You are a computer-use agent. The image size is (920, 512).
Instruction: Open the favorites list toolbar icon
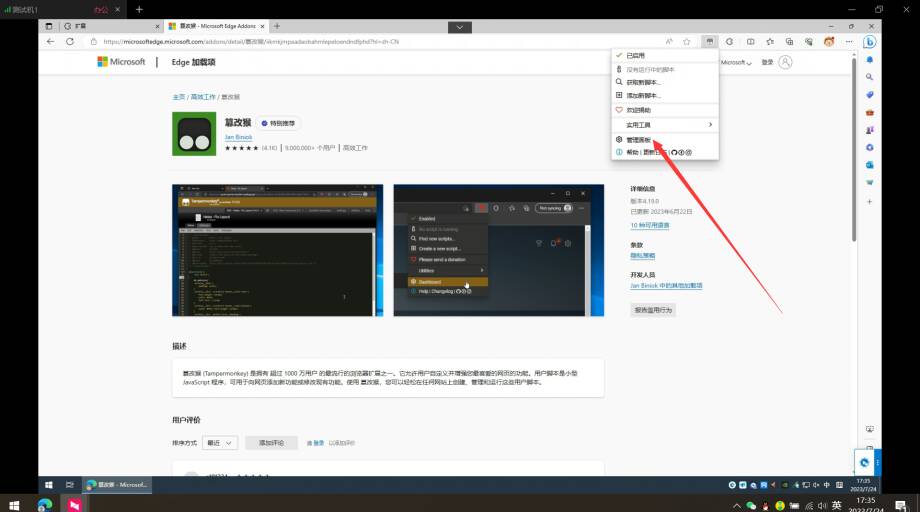pyautogui.click(x=770, y=42)
